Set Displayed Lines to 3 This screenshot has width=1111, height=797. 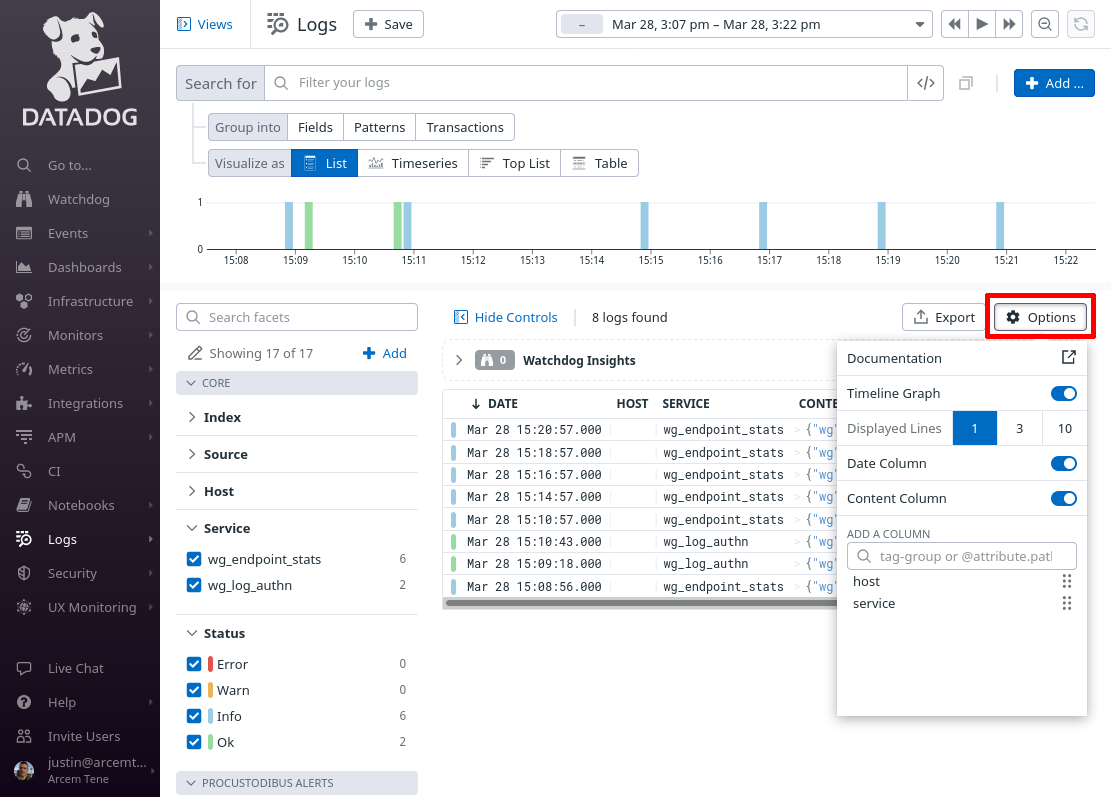click(1019, 428)
